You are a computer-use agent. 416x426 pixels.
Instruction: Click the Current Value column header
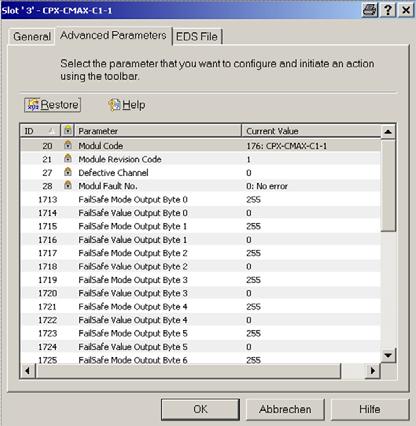pyautogui.click(x=311, y=131)
